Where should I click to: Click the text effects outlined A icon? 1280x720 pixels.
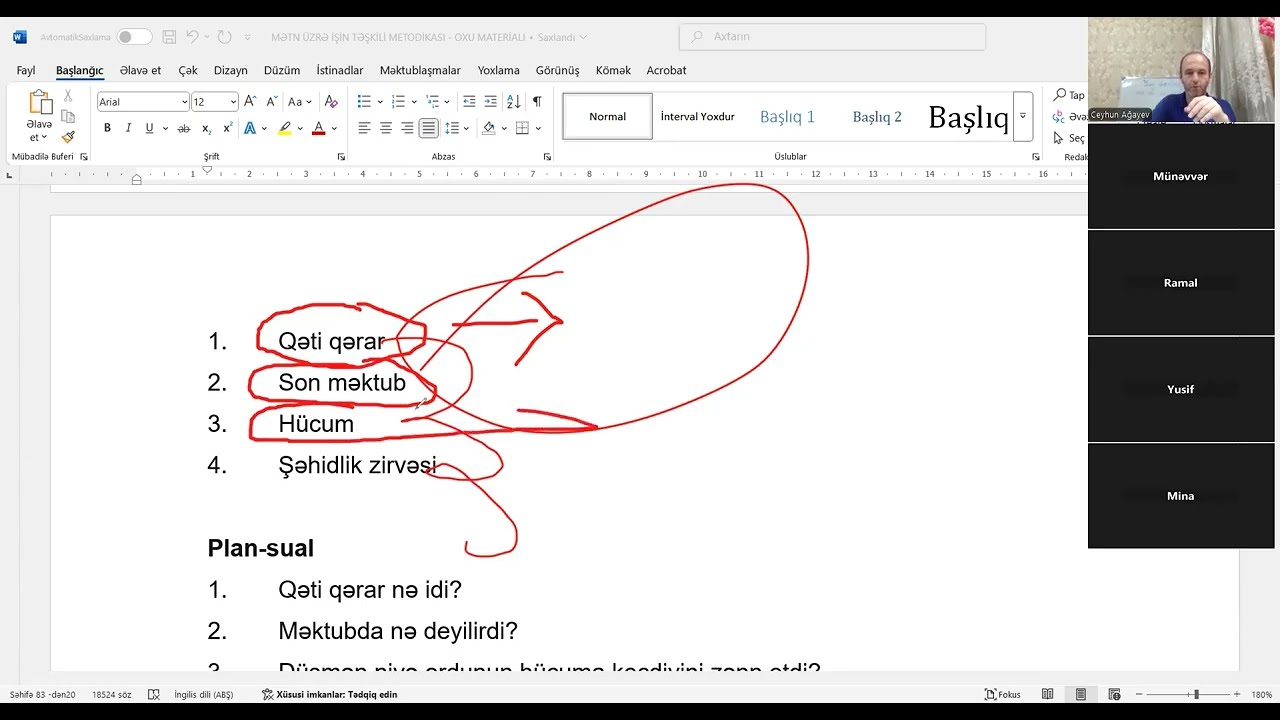[250, 128]
